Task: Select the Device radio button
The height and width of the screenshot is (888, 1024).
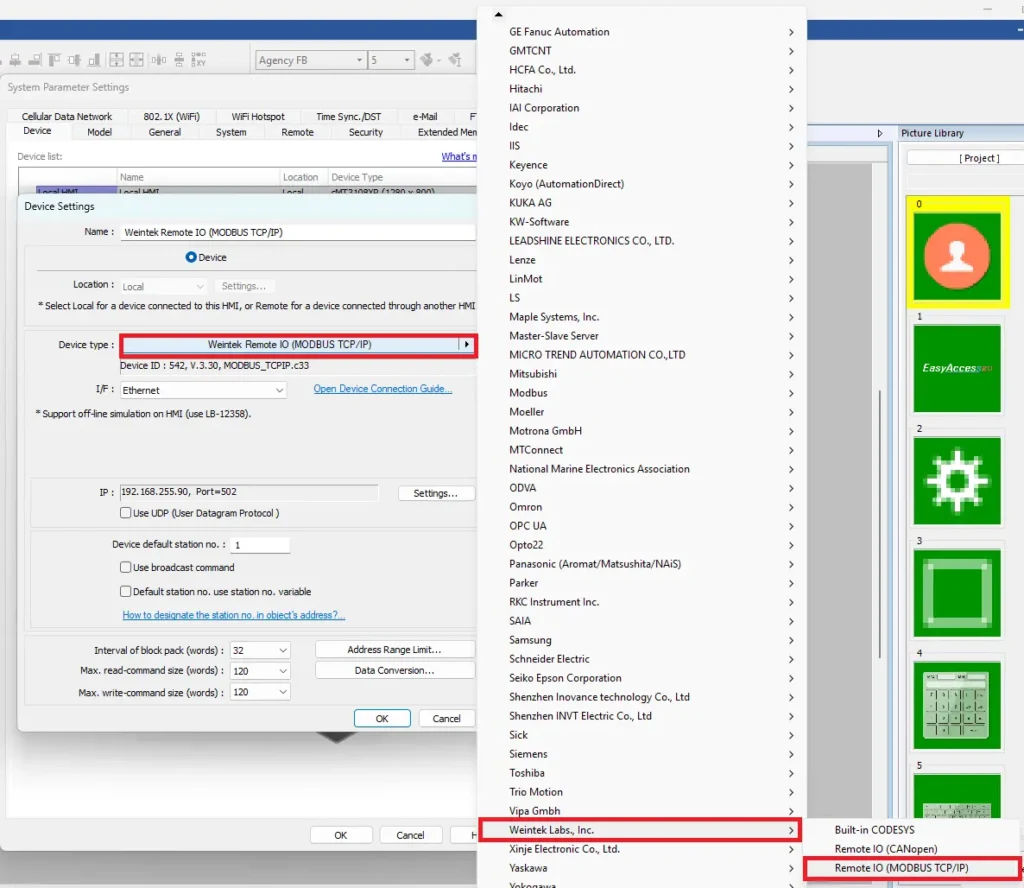Action: tap(191, 257)
